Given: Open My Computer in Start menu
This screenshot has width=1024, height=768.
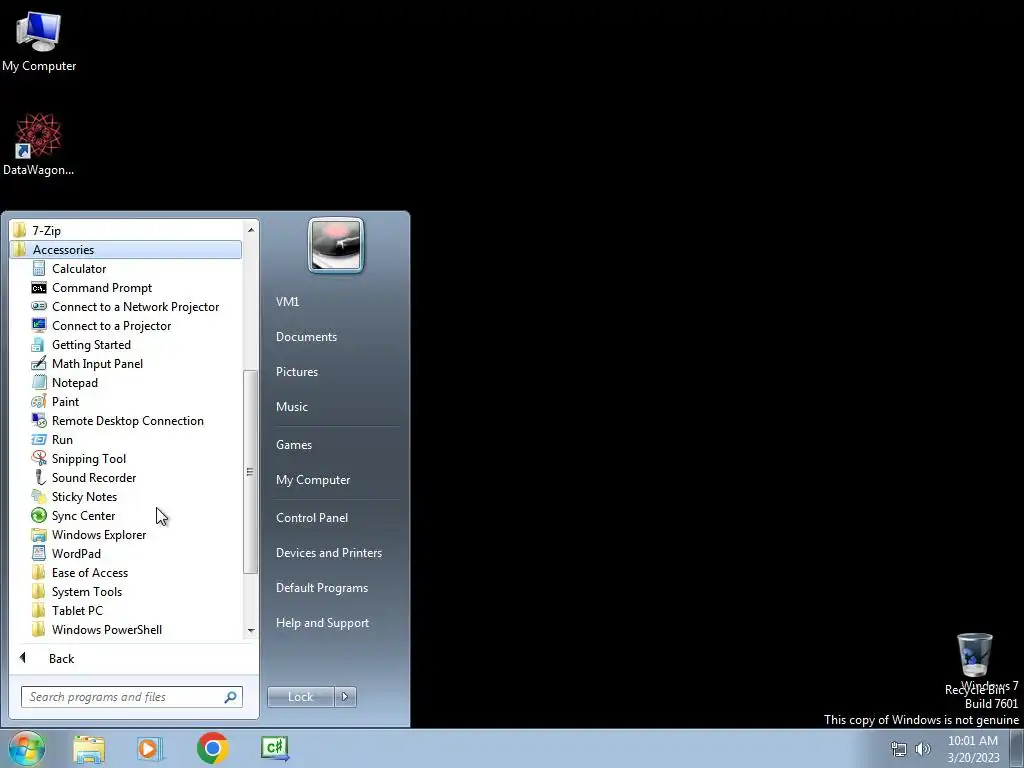Looking at the screenshot, I should point(313,480).
